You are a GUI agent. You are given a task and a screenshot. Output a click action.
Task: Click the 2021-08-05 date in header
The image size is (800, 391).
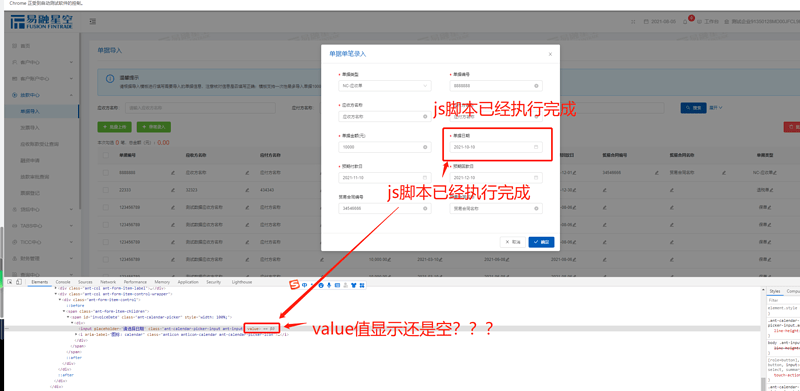(663, 22)
